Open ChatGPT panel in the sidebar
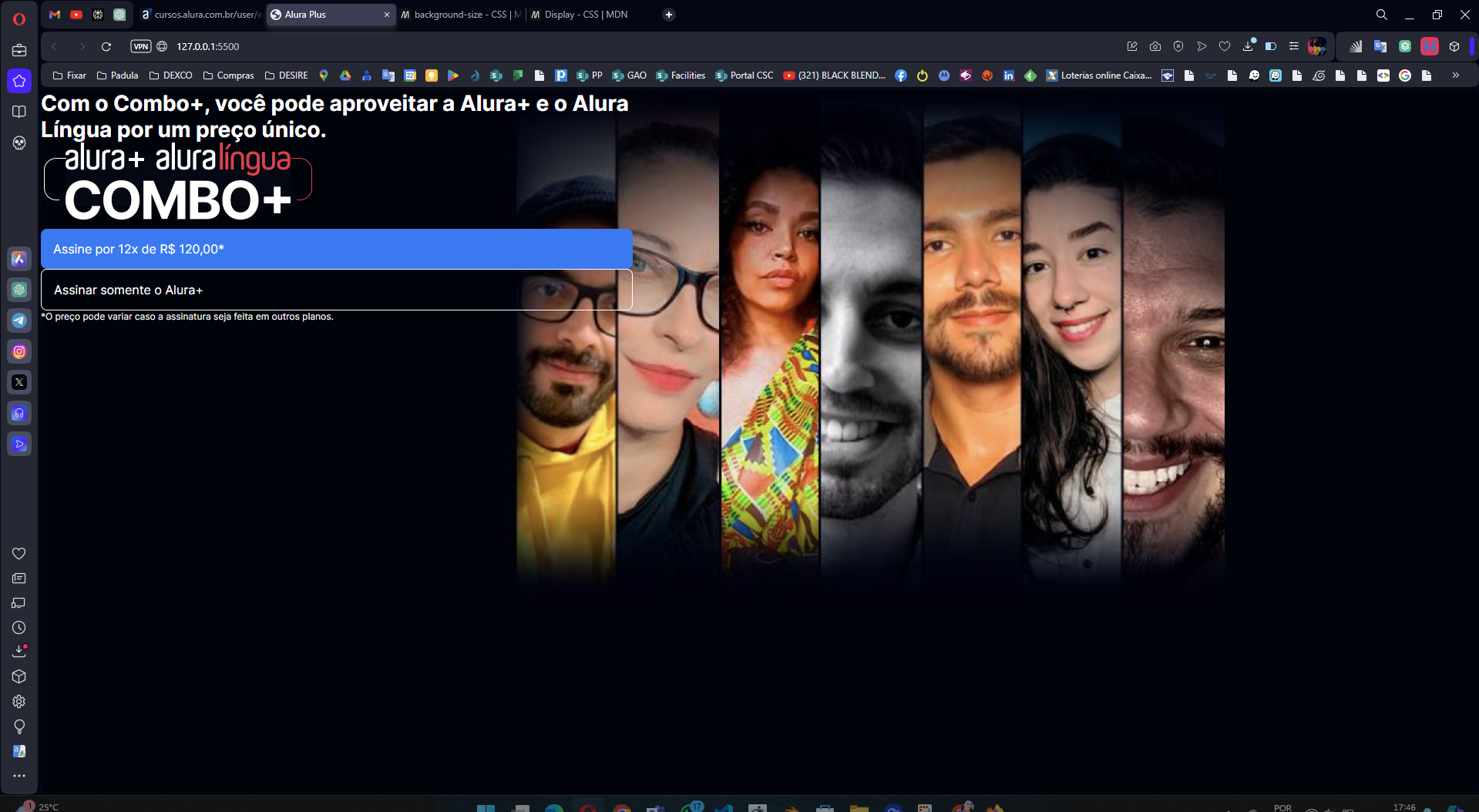Viewport: 1479px width, 812px height. [19, 290]
